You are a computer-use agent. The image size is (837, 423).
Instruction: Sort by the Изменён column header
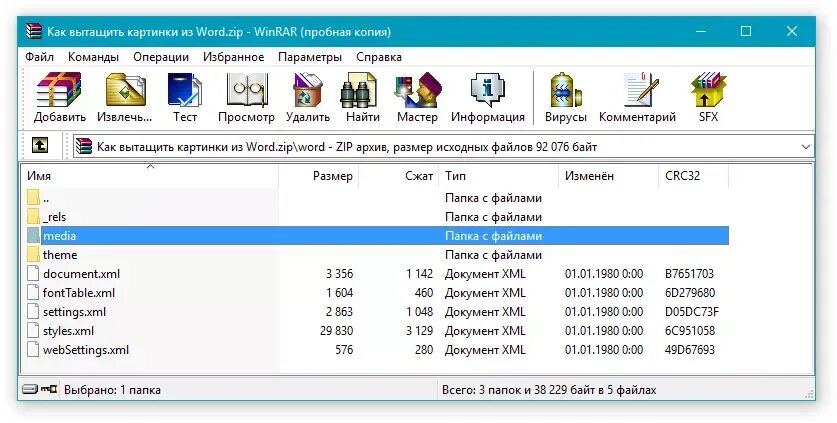tap(609, 176)
